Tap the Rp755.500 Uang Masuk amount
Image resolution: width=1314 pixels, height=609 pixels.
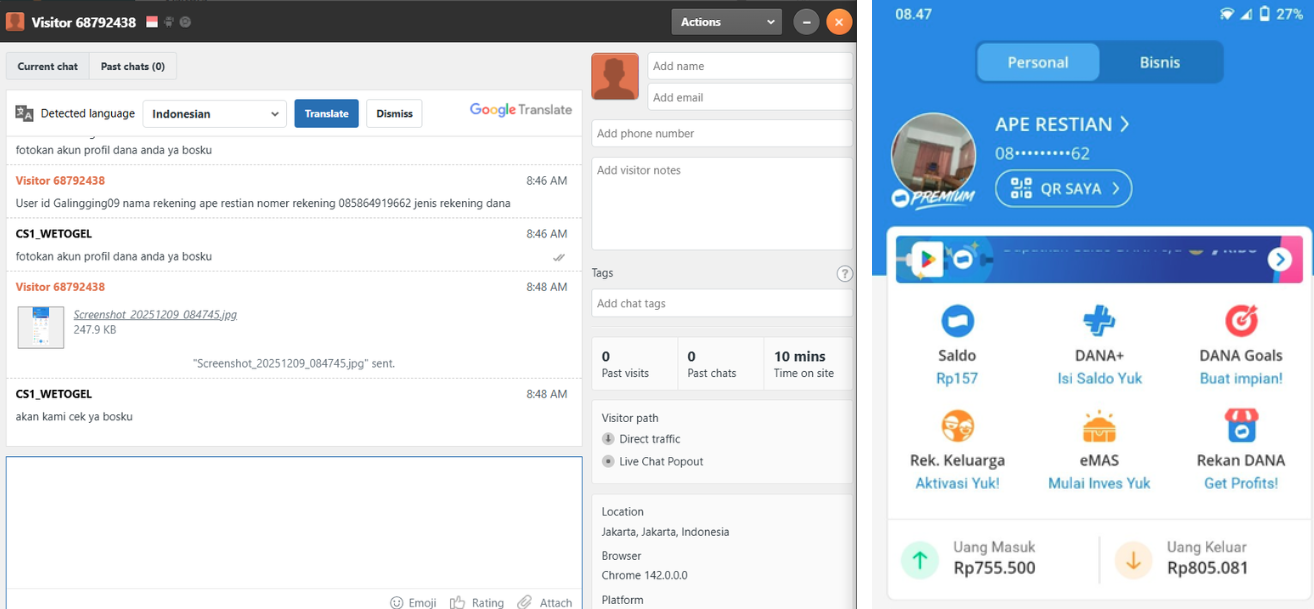(x=994, y=568)
